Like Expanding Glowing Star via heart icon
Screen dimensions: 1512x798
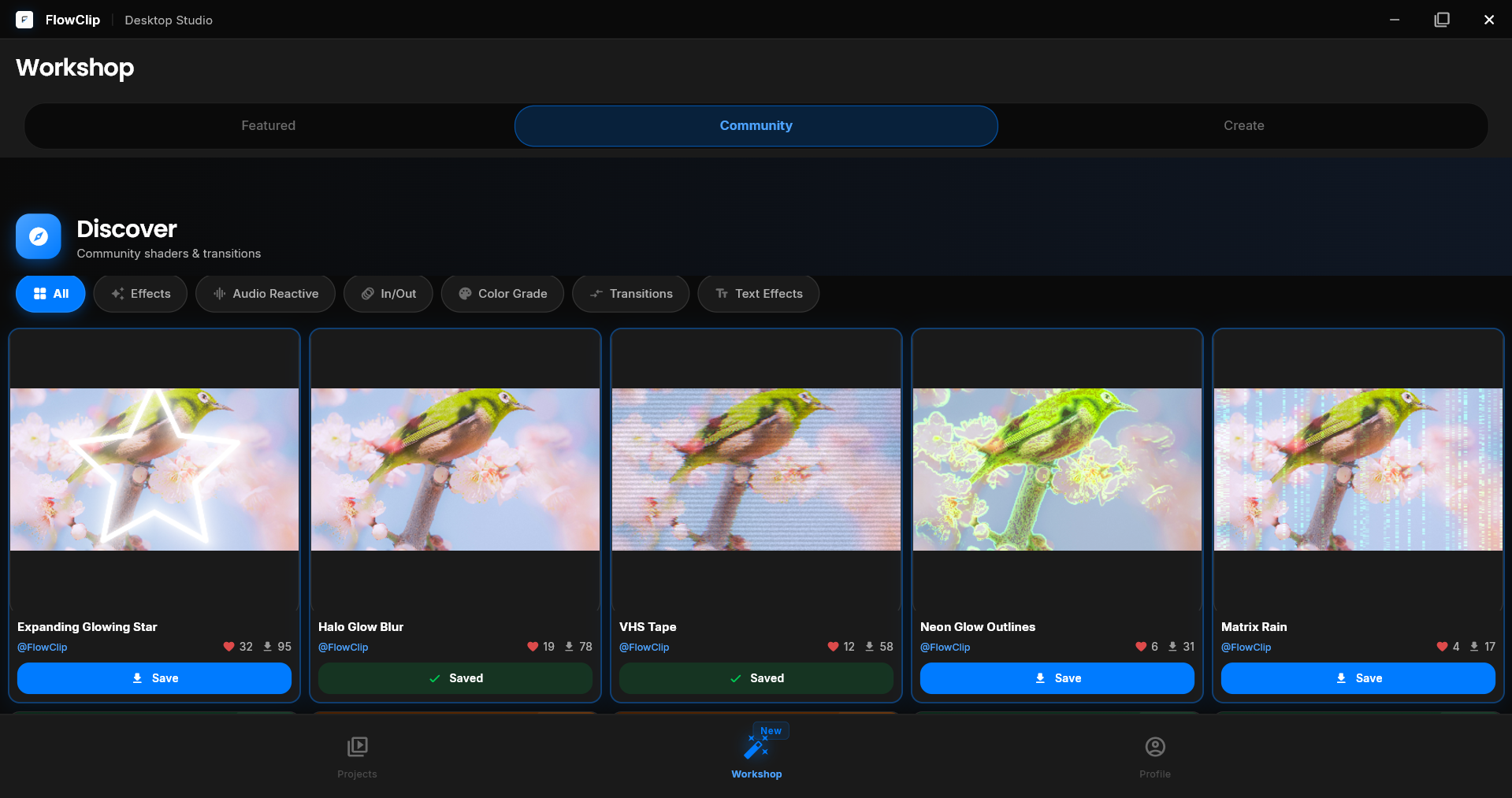228,647
